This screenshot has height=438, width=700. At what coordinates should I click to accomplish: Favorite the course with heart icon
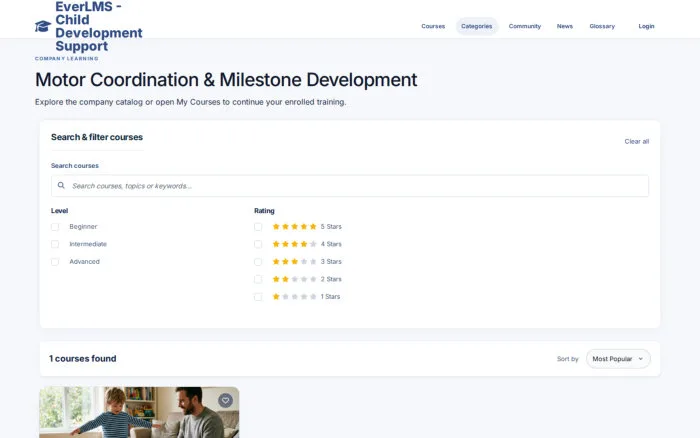[225, 400]
